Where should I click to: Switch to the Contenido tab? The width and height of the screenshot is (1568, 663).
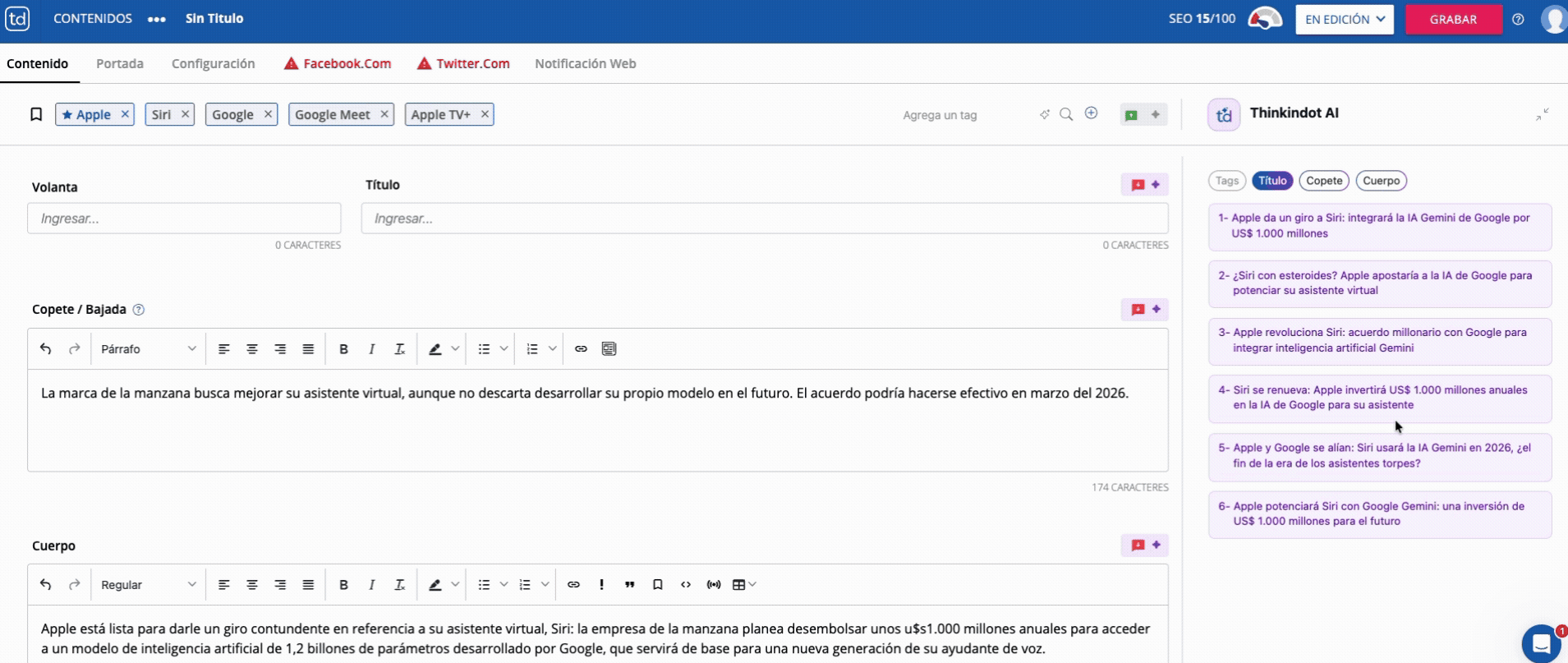(38, 63)
